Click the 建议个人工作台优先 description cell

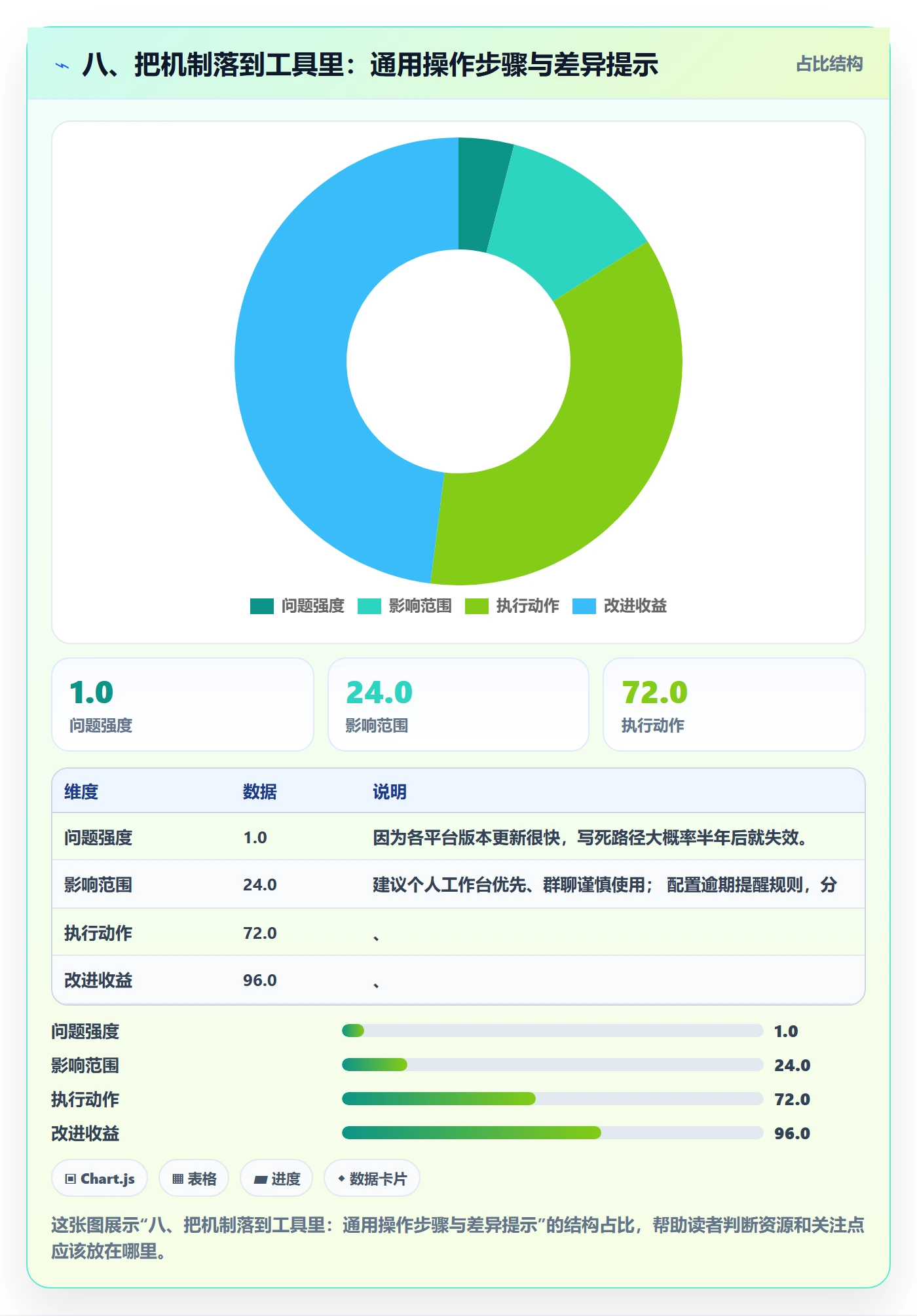pos(605,885)
